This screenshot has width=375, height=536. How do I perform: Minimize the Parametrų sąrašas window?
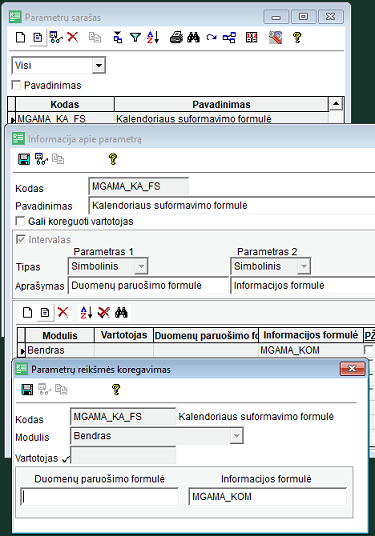276,16
